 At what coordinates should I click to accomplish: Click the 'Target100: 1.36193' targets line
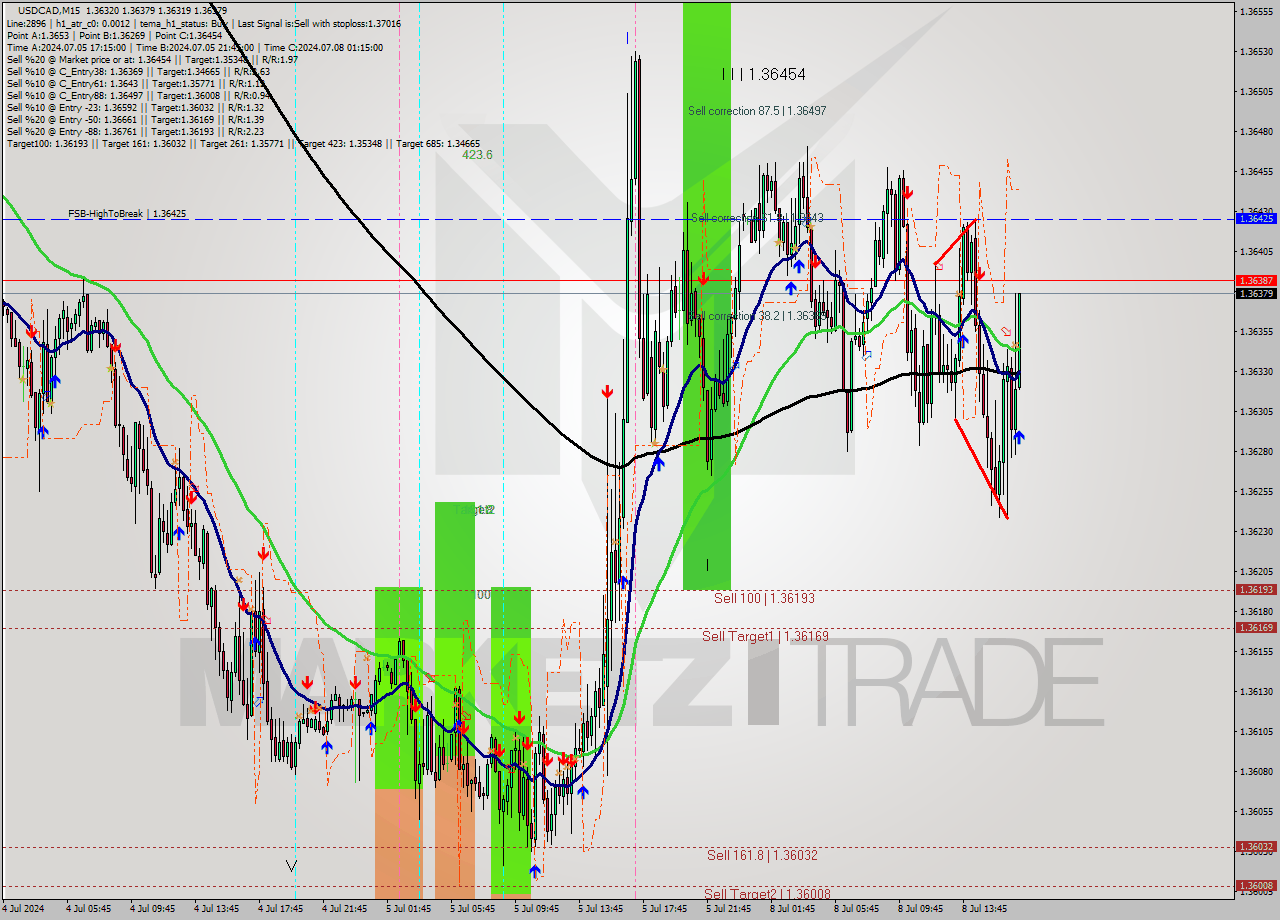coord(243,143)
